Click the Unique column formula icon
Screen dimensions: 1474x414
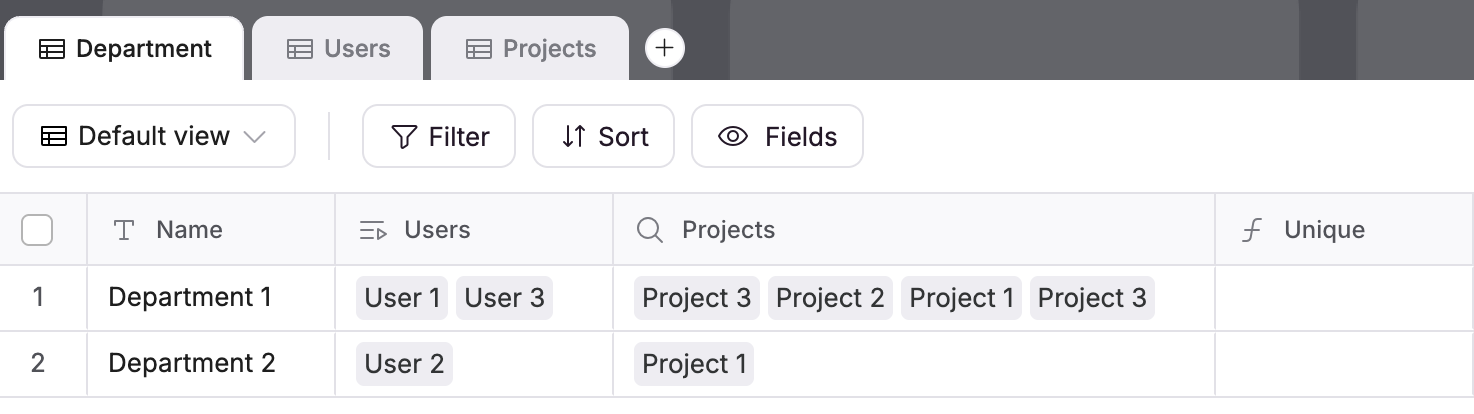[1251, 231]
